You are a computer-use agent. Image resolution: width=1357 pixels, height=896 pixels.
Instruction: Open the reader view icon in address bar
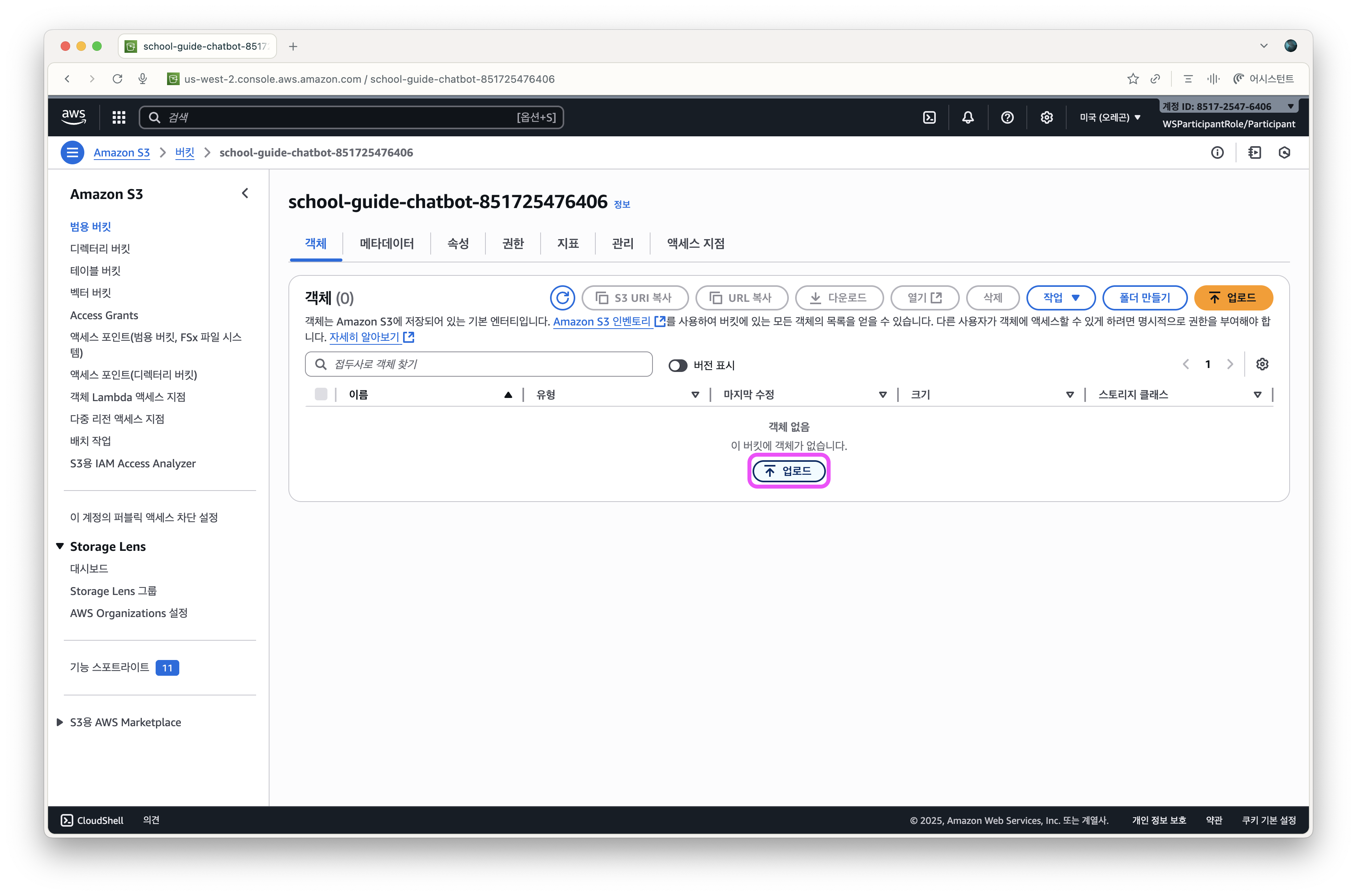(x=1188, y=79)
